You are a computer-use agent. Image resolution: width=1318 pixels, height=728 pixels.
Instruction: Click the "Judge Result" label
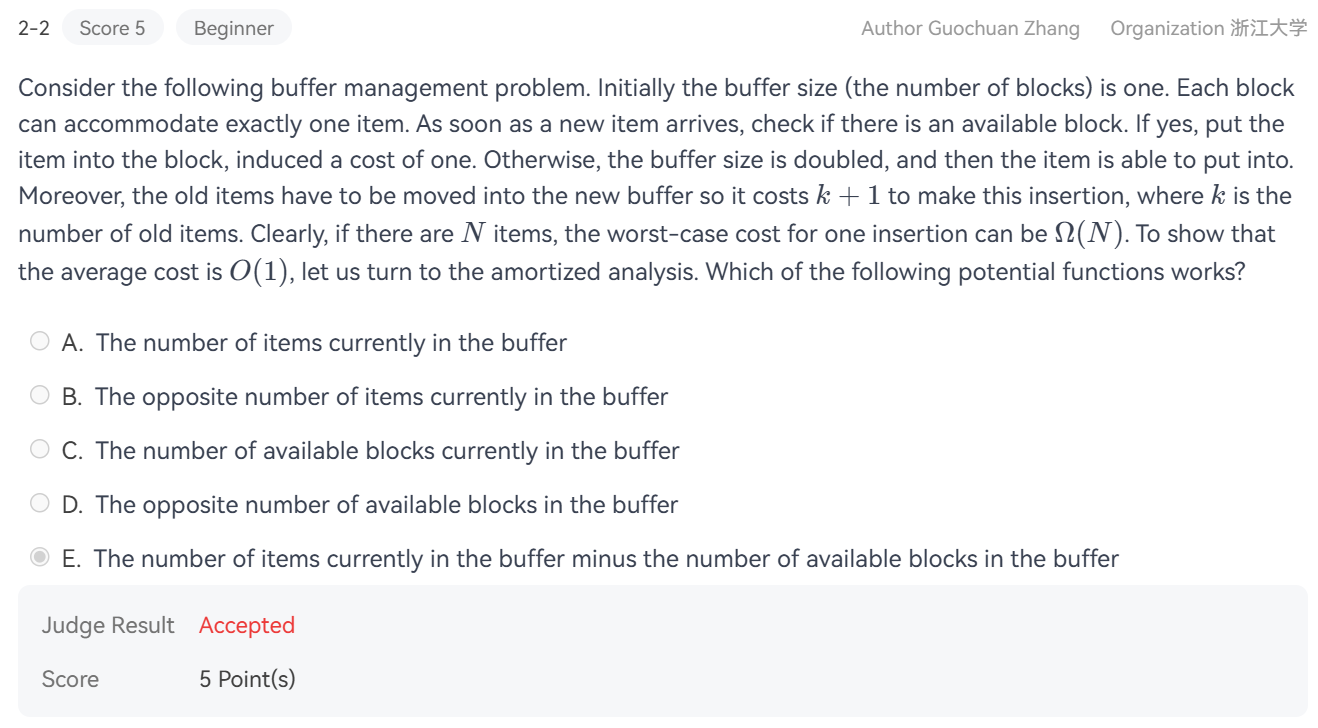click(x=108, y=625)
